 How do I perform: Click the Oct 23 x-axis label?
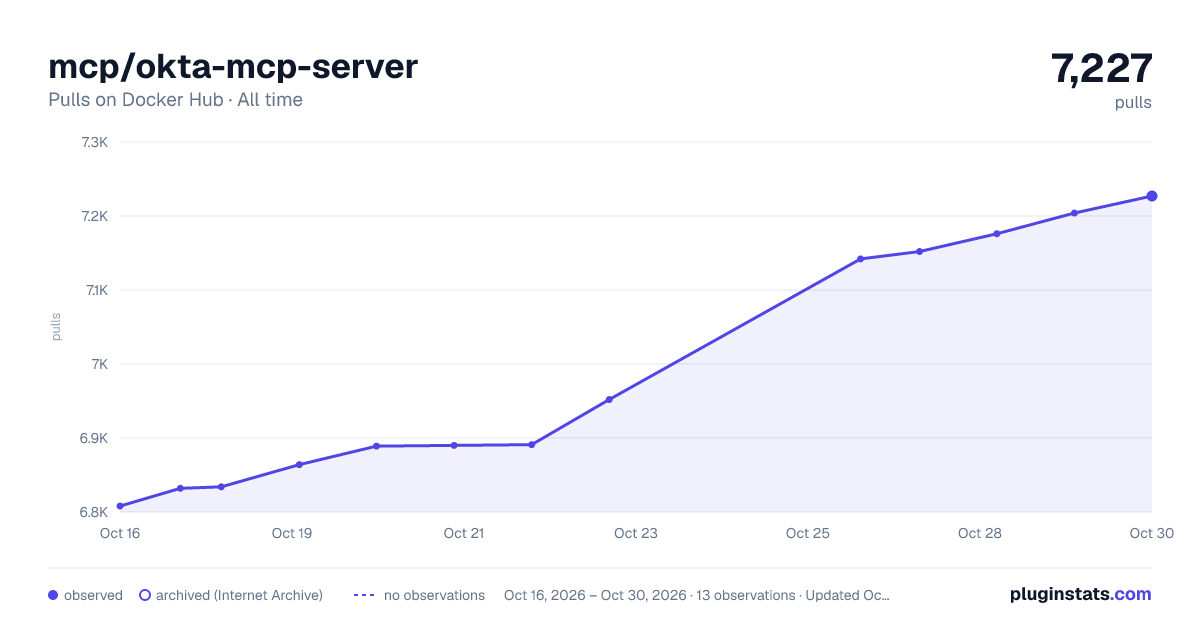point(636,533)
